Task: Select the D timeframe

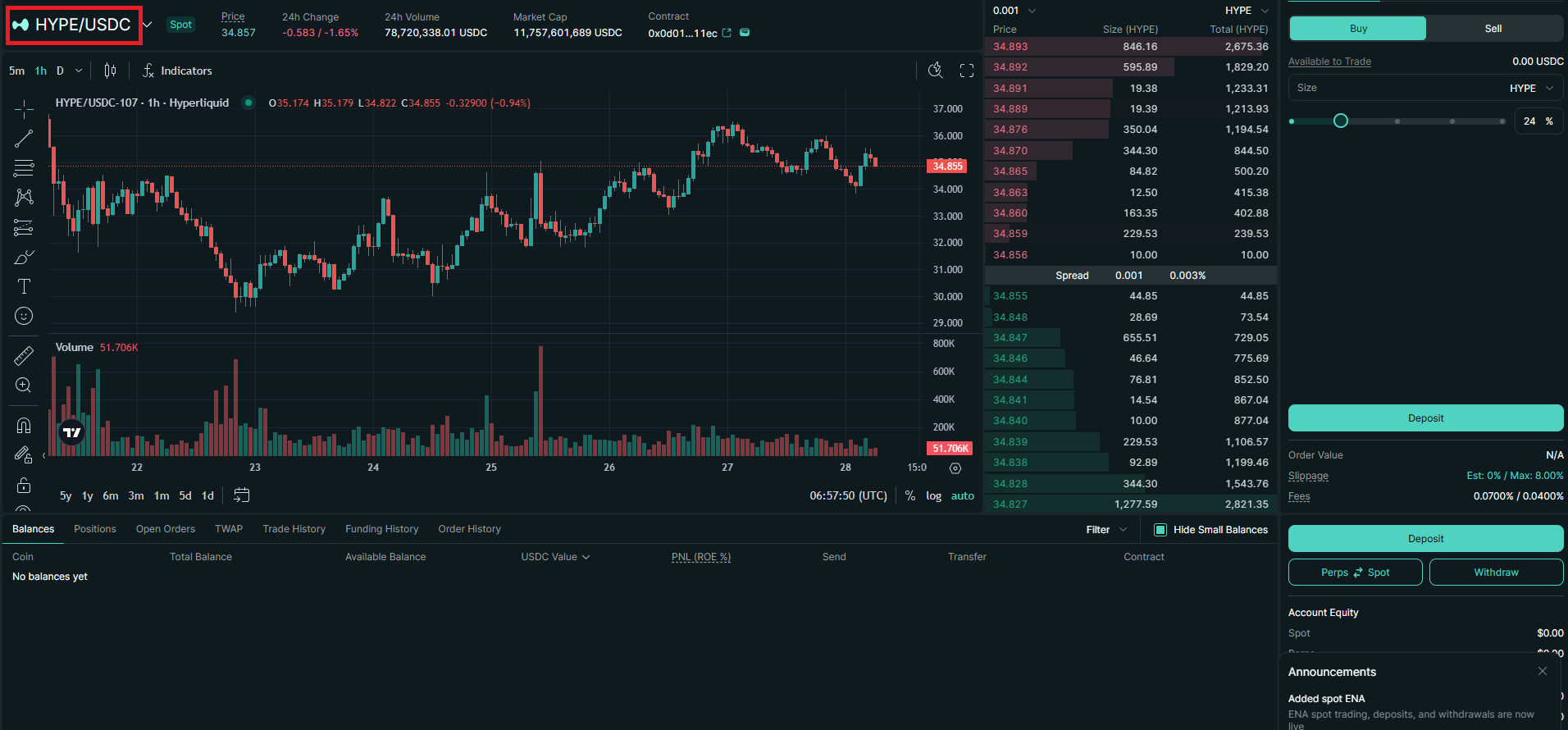Action: click(60, 71)
